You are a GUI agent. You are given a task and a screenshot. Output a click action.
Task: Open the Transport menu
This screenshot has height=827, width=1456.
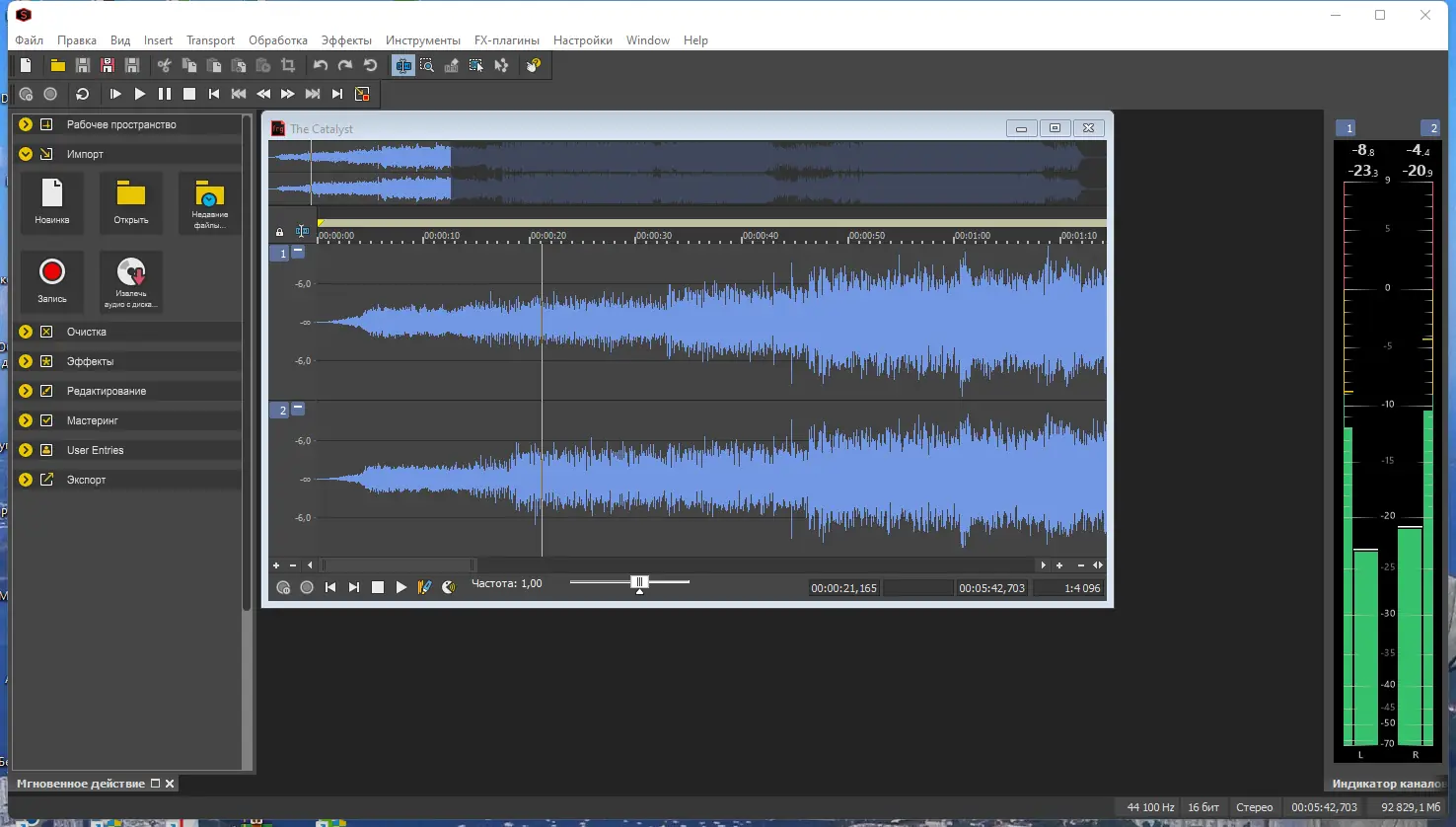[x=210, y=40]
